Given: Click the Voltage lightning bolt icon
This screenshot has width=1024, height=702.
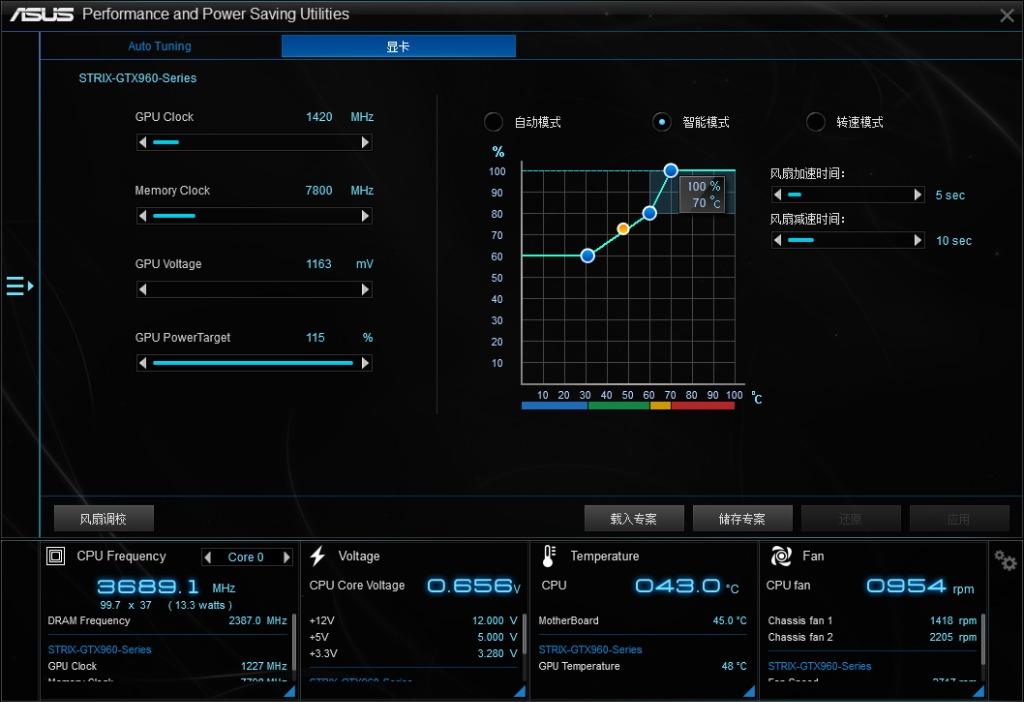Looking at the screenshot, I should coord(318,556).
